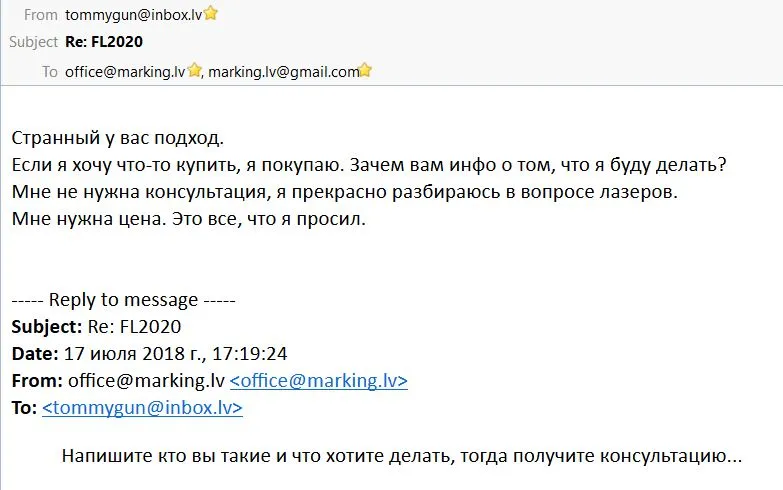
Task: Select recipient office@marking.lv in To field
Action: point(125,72)
